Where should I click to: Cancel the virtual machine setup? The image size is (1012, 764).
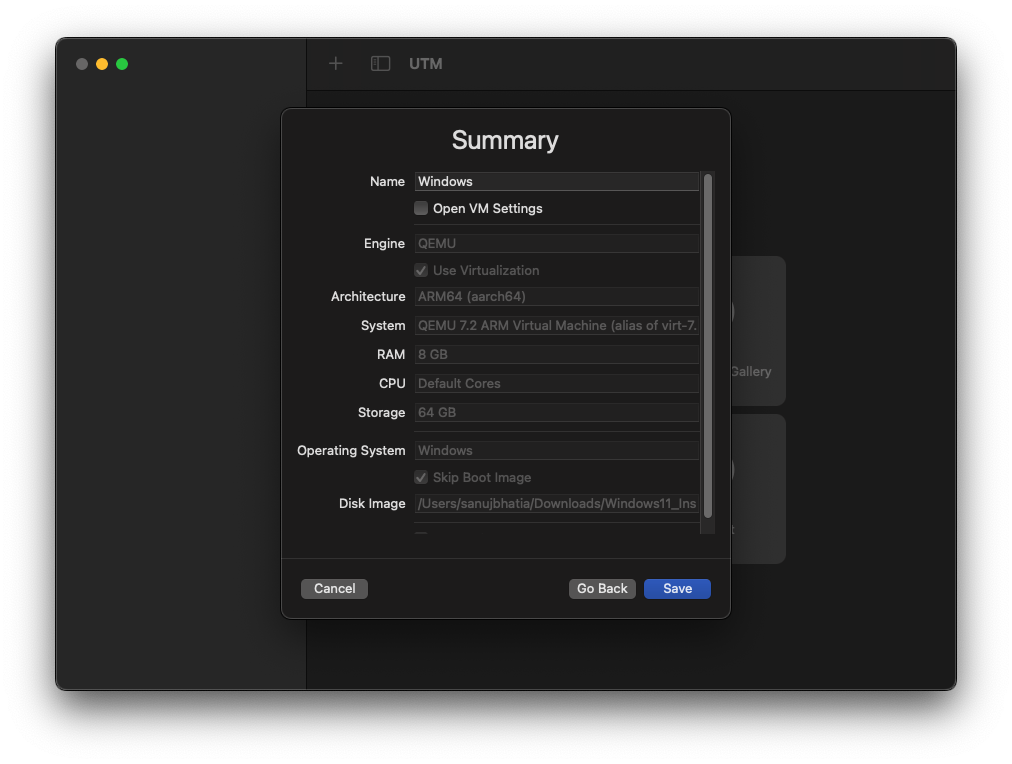[334, 588]
